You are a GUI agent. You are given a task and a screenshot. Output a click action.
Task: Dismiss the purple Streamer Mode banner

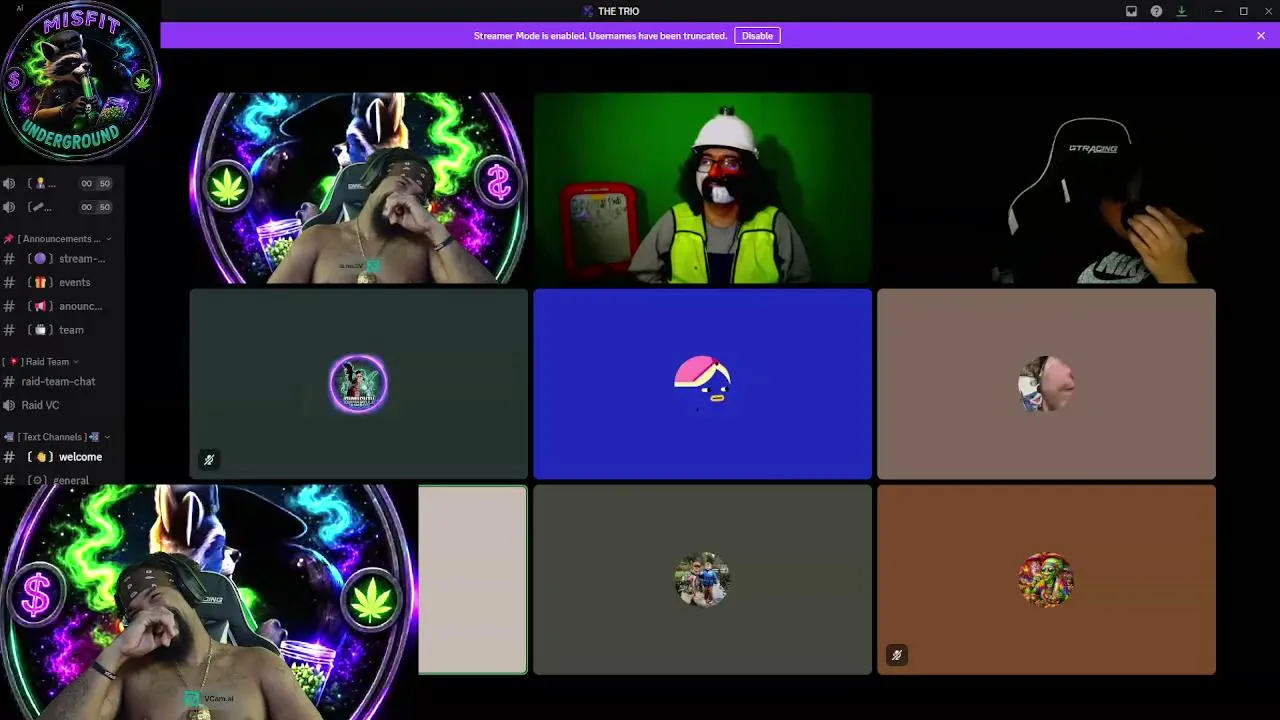tap(1261, 36)
